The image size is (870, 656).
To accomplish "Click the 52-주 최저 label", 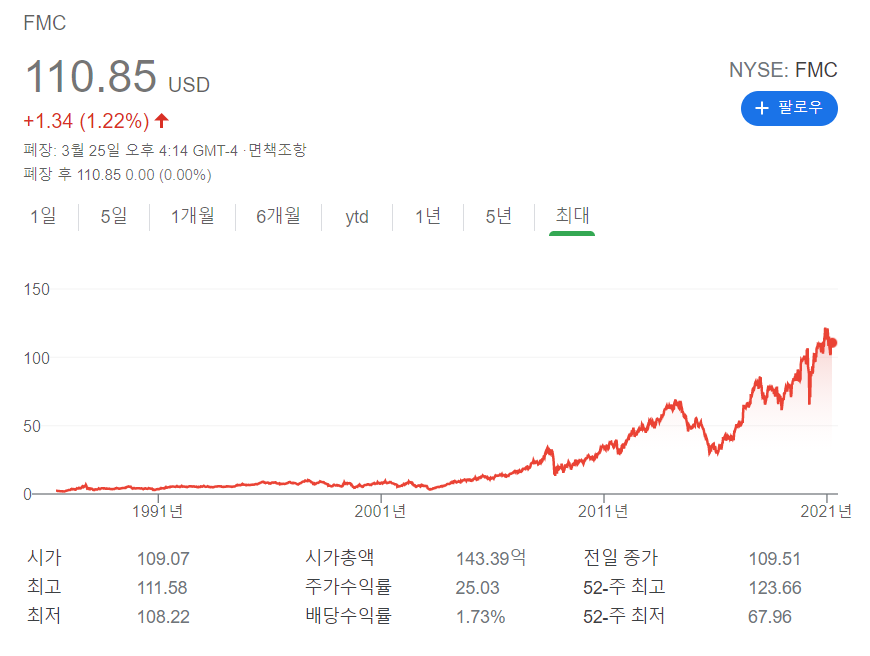I will (x=624, y=615).
